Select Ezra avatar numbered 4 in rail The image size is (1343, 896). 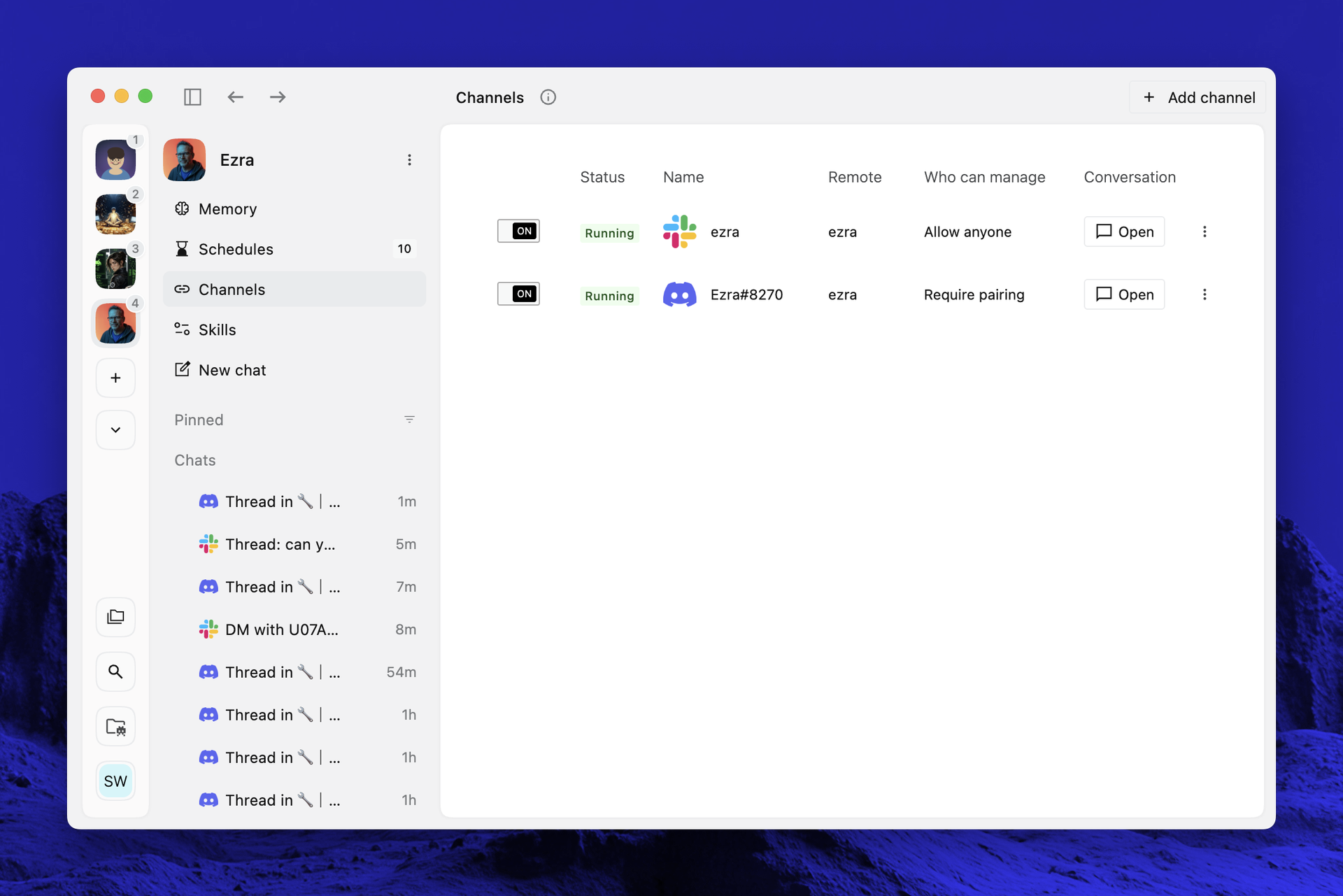pyautogui.click(x=115, y=323)
